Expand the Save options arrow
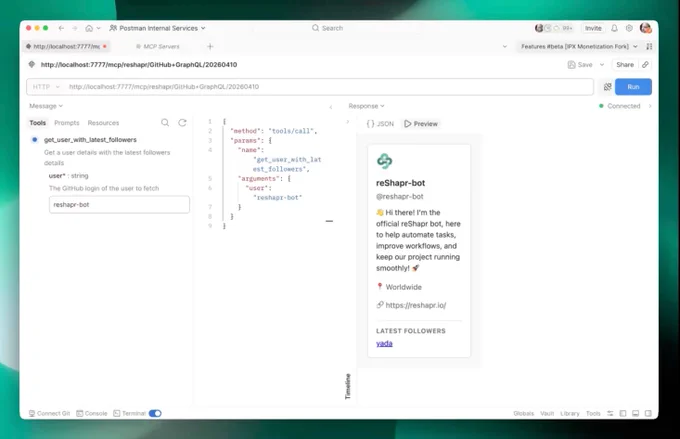Screen dimensions: 680x439 602,65
